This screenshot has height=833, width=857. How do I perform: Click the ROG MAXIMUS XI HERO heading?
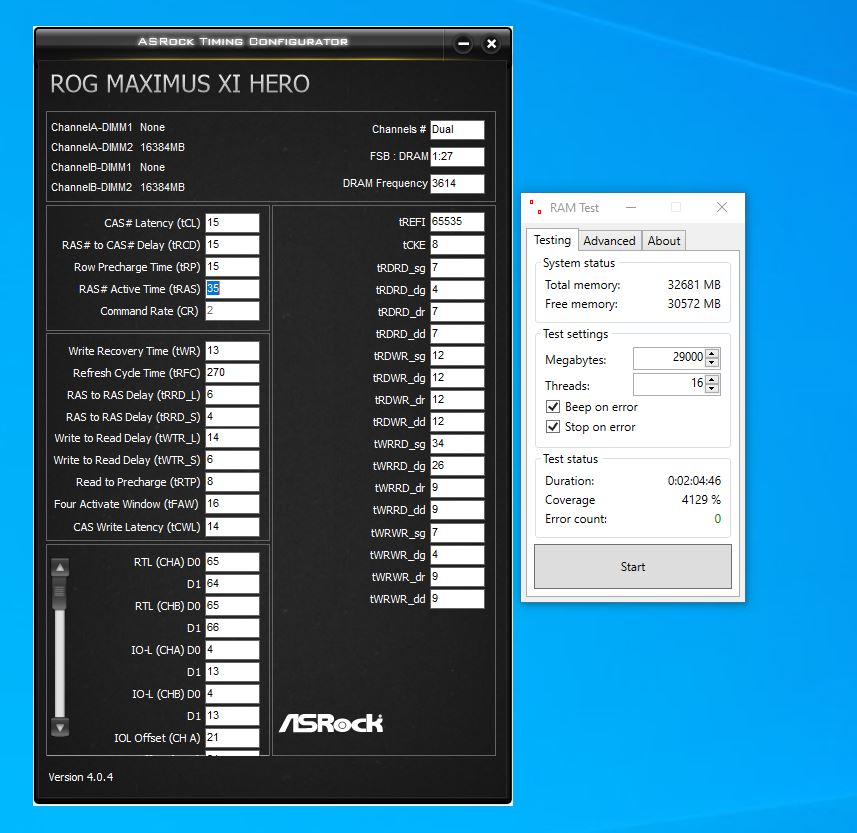click(x=180, y=84)
